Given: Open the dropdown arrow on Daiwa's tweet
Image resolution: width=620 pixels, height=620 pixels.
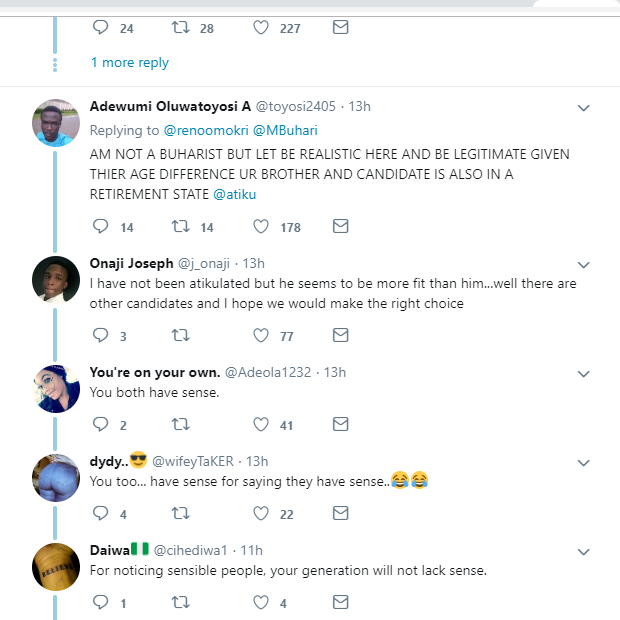Looking at the screenshot, I should coord(585,550).
